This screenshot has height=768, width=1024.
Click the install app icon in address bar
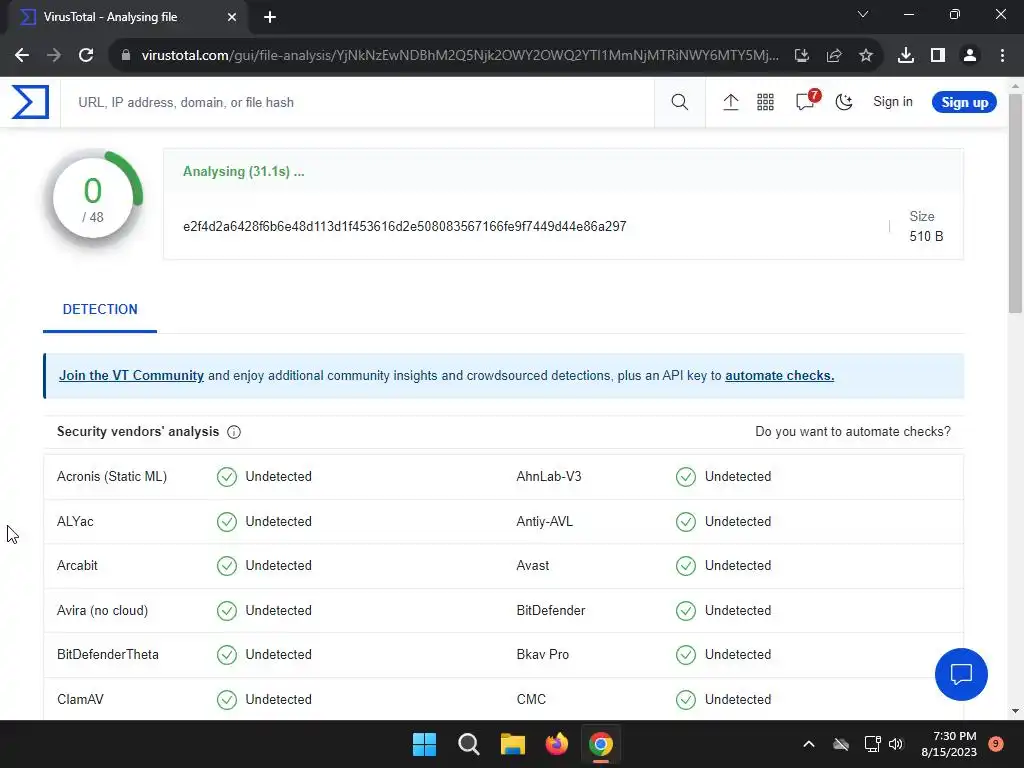802,56
